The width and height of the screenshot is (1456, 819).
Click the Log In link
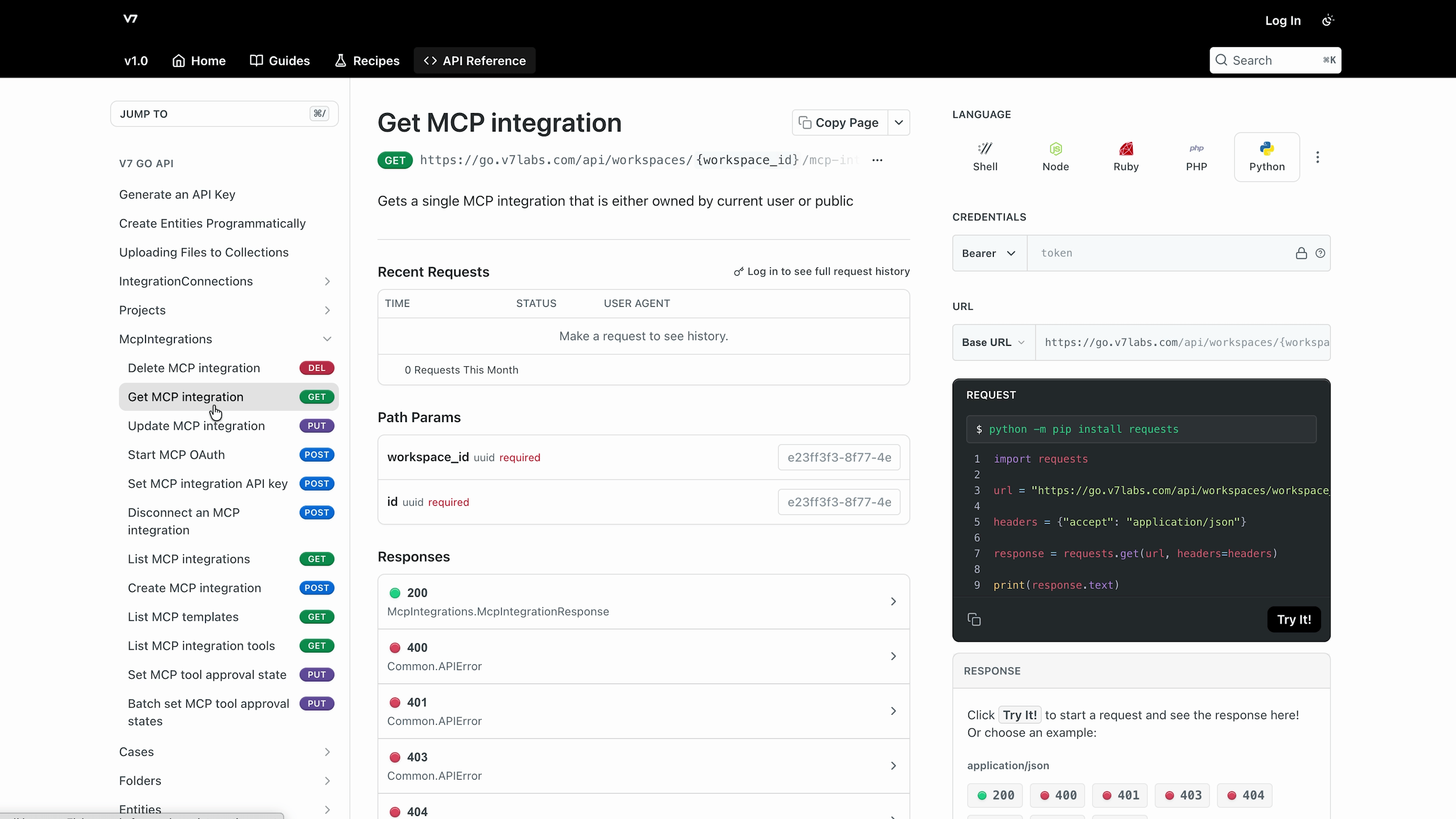coord(1283,20)
